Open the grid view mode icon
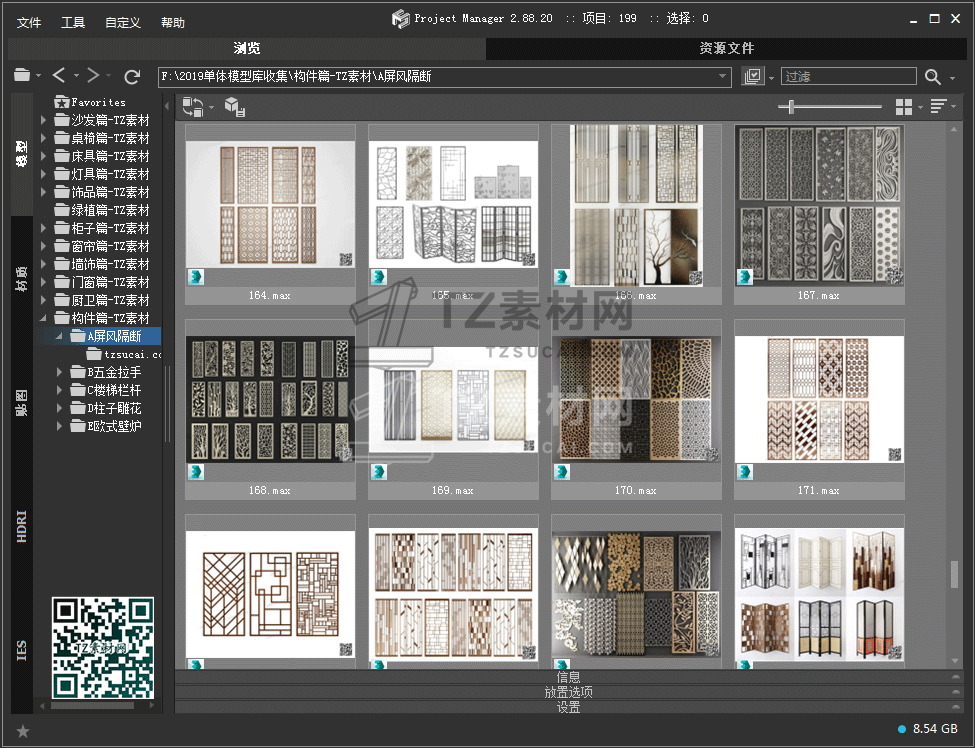The height and width of the screenshot is (748, 975). click(x=904, y=107)
